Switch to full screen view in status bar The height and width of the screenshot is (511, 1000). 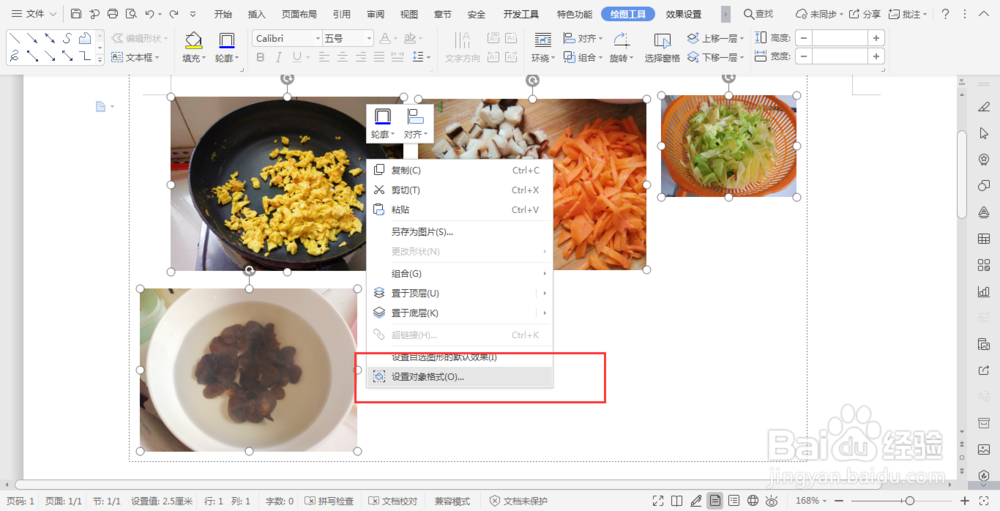(658, 501)
